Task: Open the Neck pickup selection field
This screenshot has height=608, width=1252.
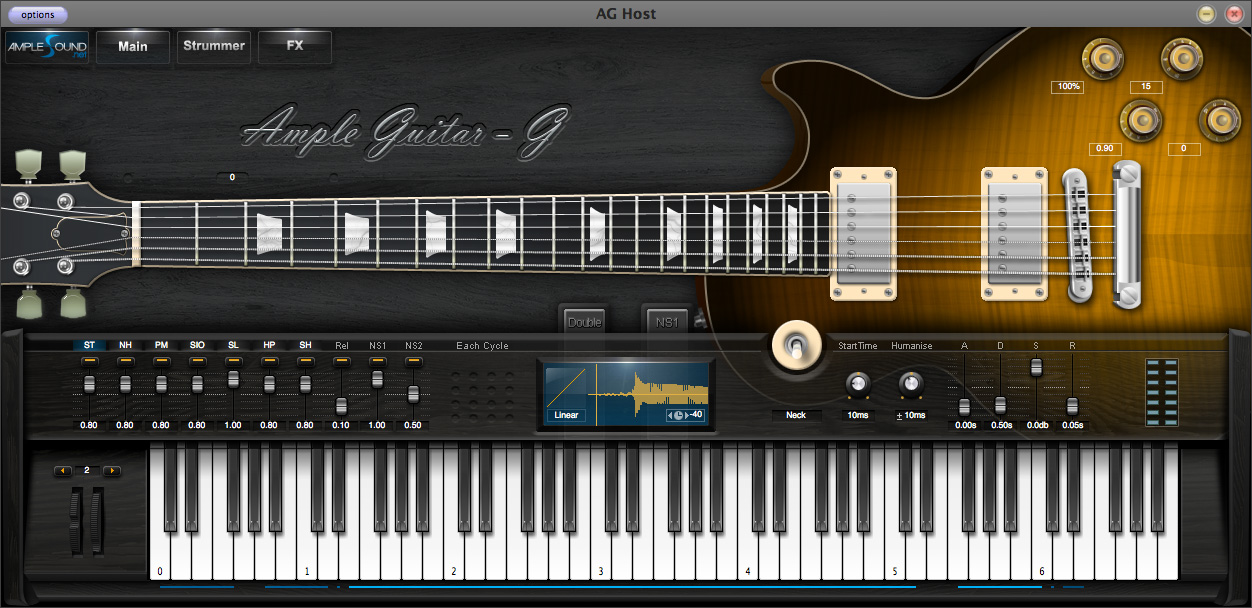Action: coord(796,415)
